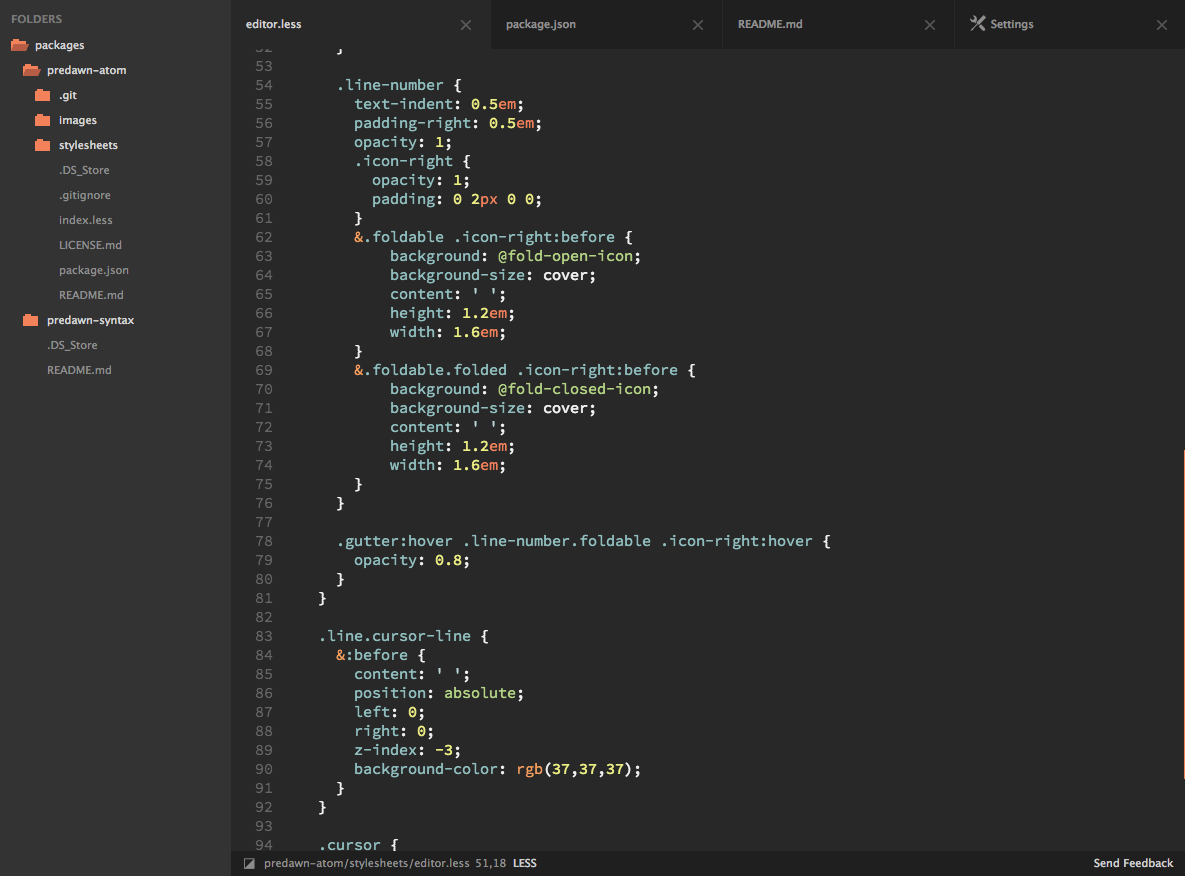Image resolution: width=1185 pixels, height=876 pixels.
Task: Collapse the packages folder in the tree view
Action: [x=58, y=44]
